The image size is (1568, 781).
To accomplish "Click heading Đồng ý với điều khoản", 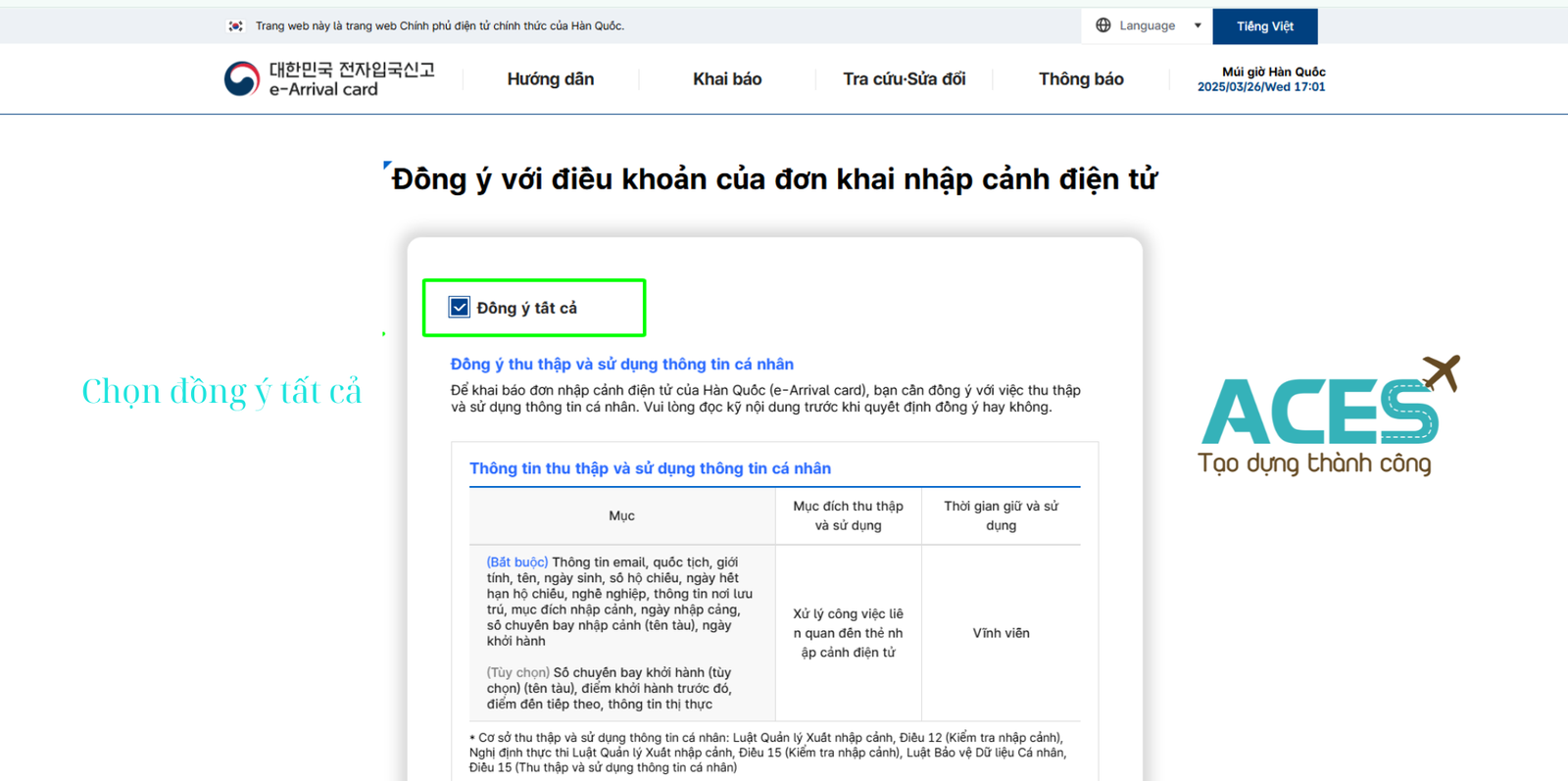I will pos(774,179).
